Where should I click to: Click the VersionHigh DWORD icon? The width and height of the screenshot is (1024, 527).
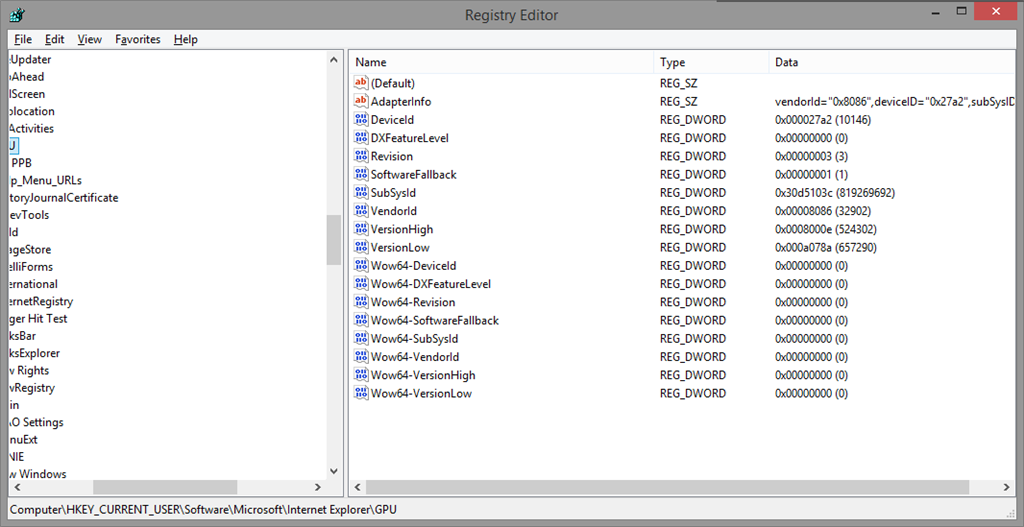tap(361, 229)
